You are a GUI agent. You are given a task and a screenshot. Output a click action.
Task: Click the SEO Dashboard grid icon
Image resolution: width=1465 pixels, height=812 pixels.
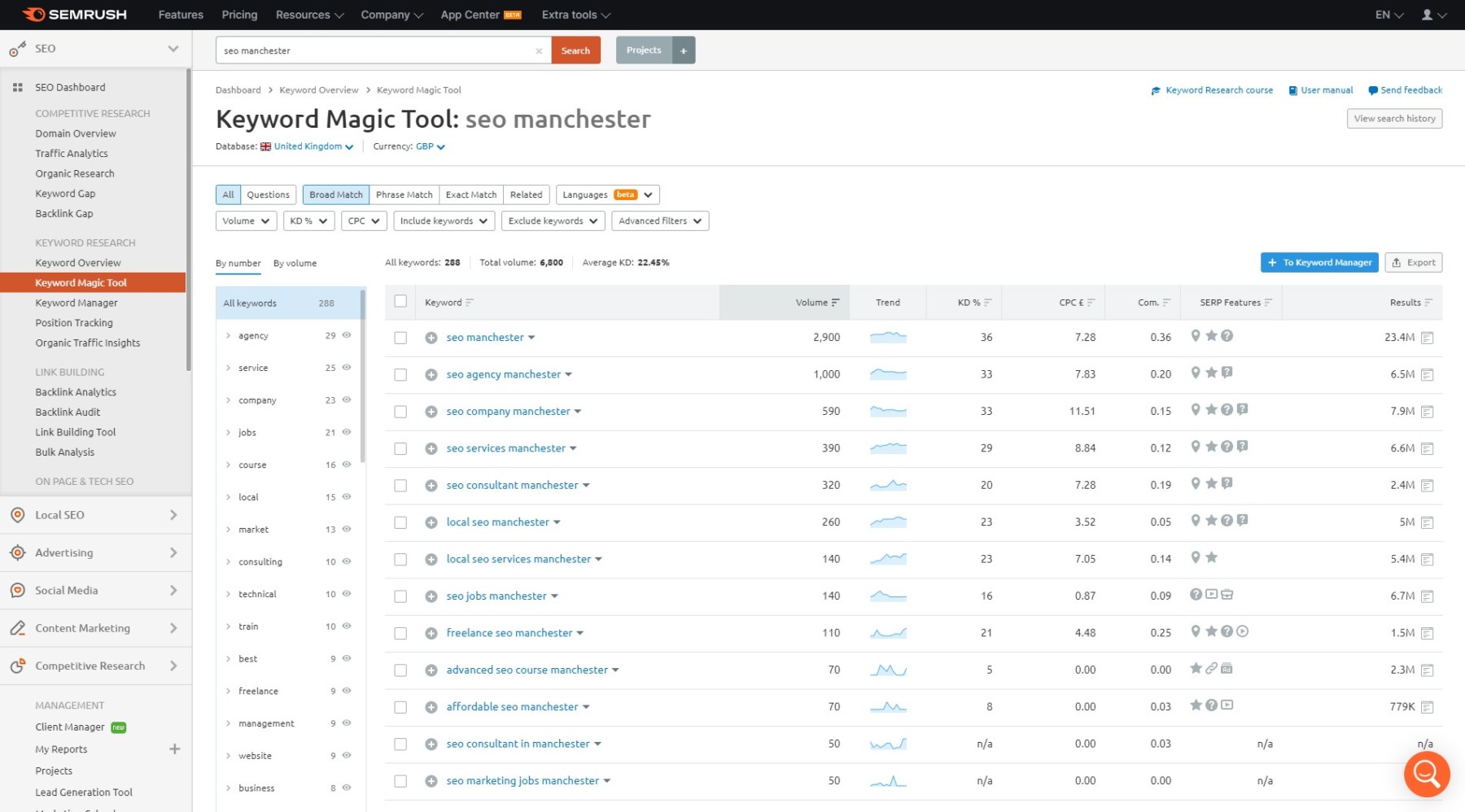(x=18, y=87)
